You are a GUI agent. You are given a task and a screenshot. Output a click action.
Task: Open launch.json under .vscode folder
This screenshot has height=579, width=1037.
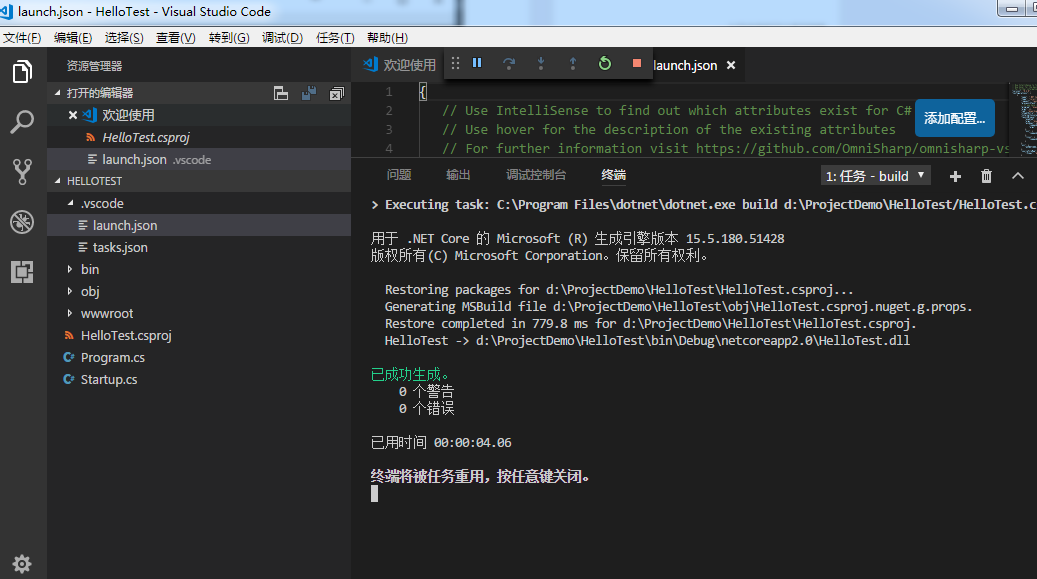click(198, 225)
